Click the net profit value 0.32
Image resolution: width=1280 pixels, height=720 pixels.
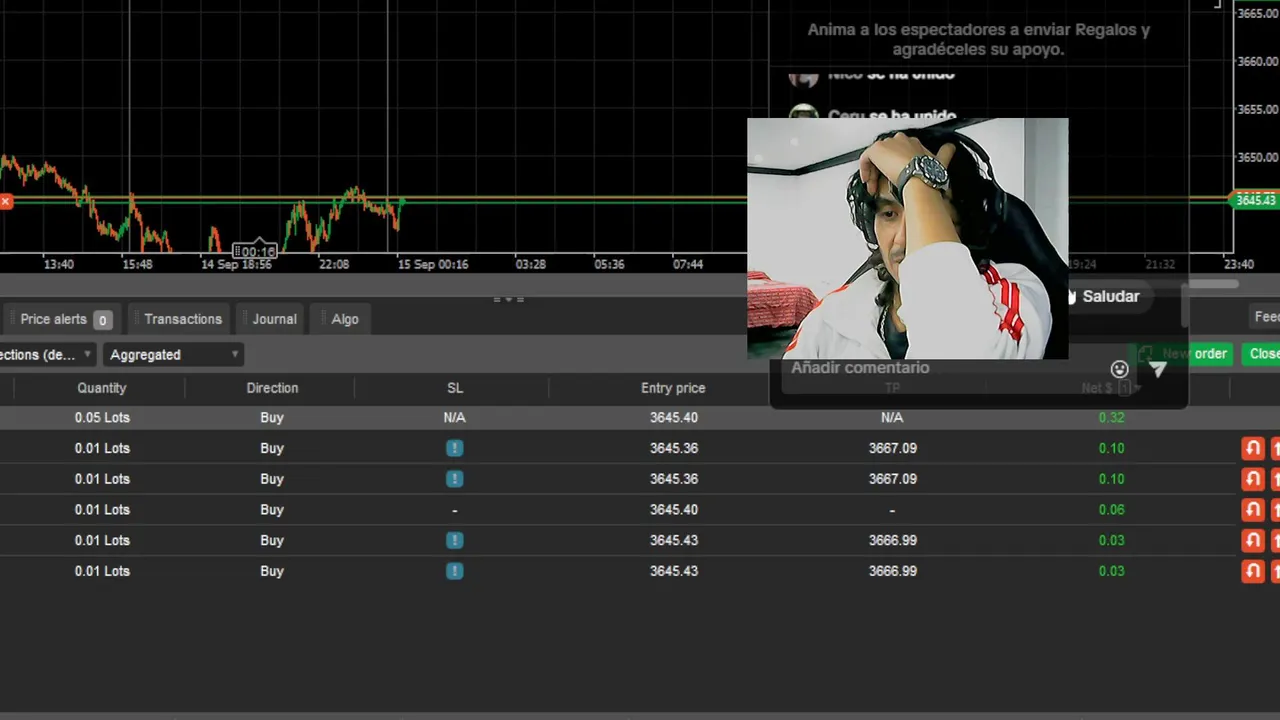(x=1111, y=418)
